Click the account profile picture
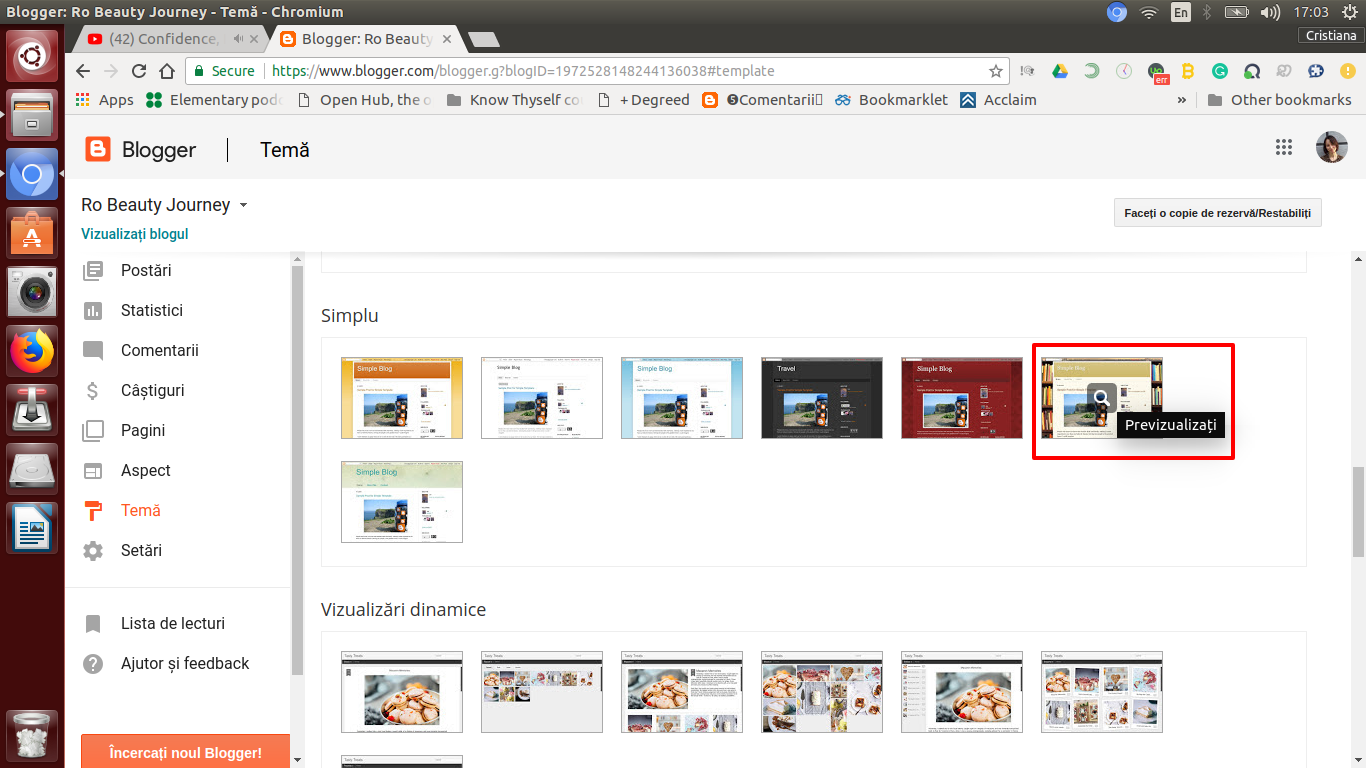Viewport: 1366px width, 768px height. (1332, 147)
